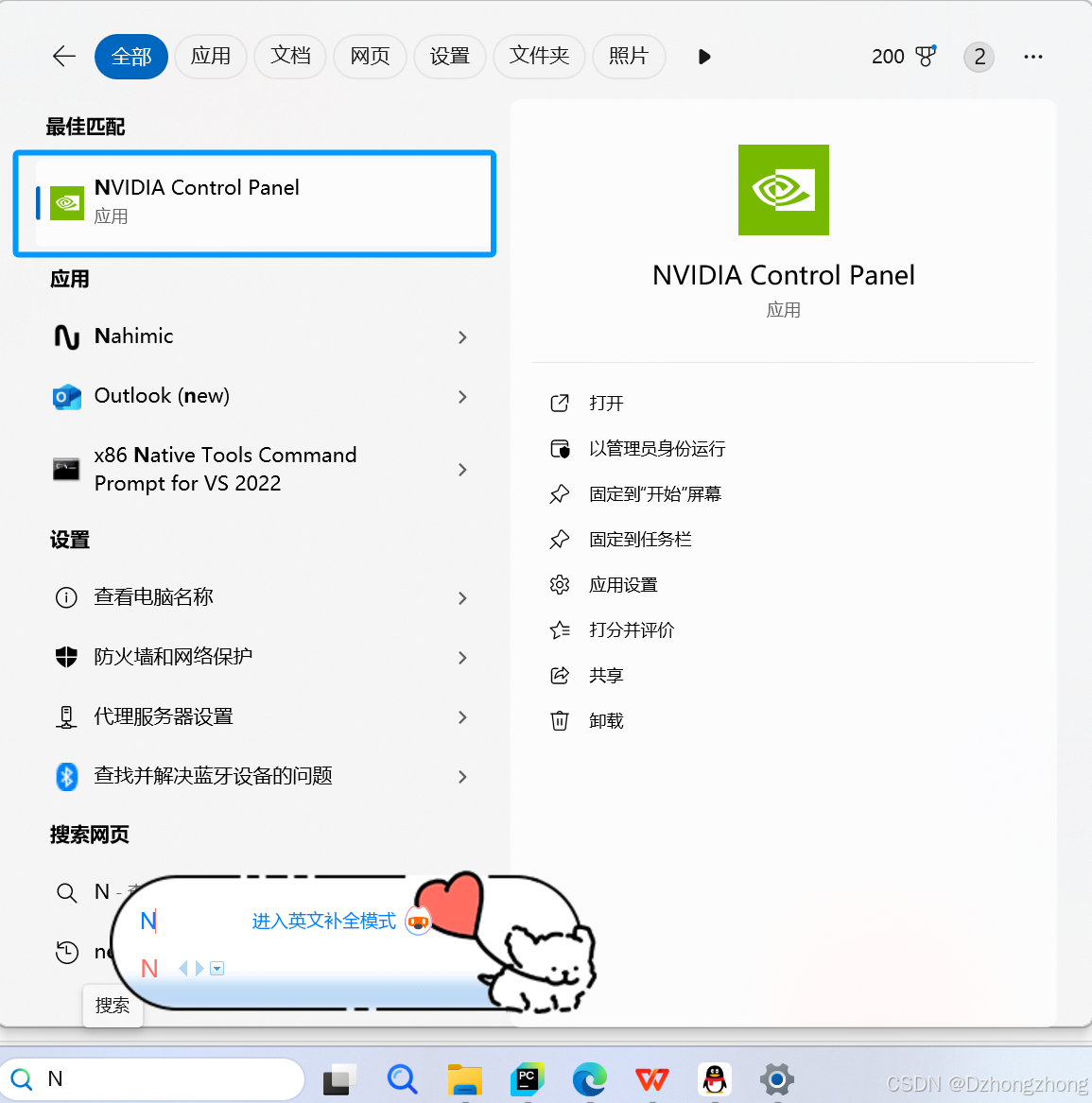
Task: Expand Bluetooth troubleshooting chevron
Action: tap(462, 777)
